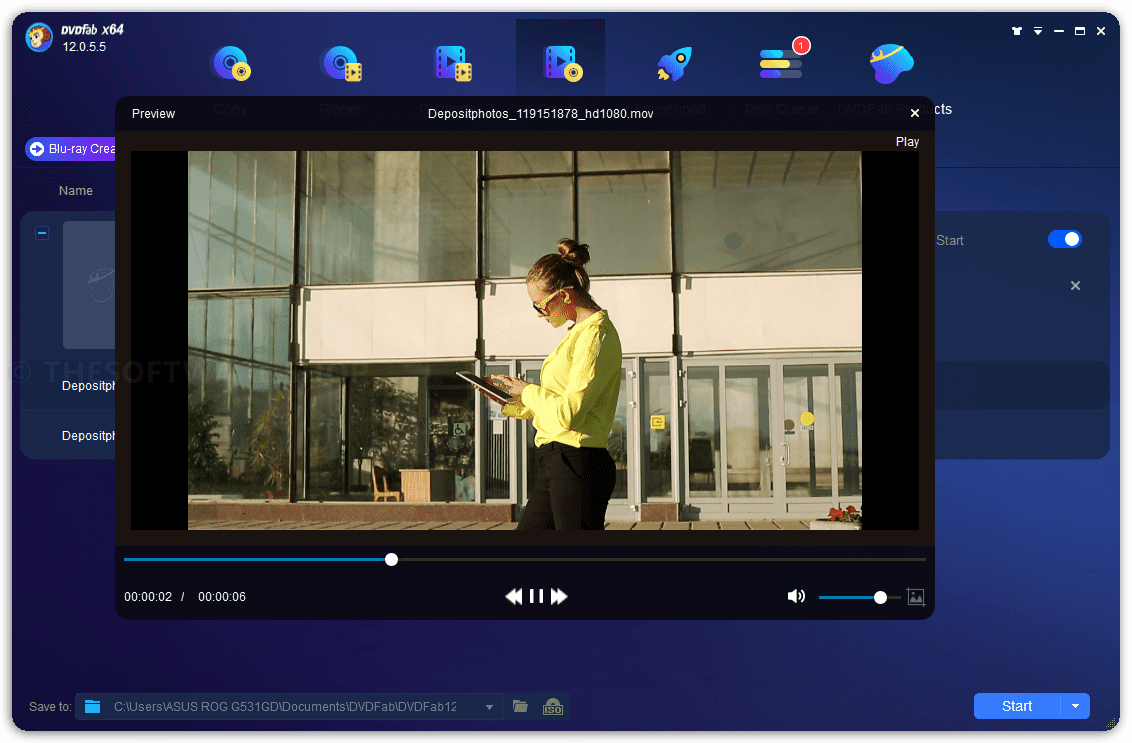Pause the preview video

(536, 596)
